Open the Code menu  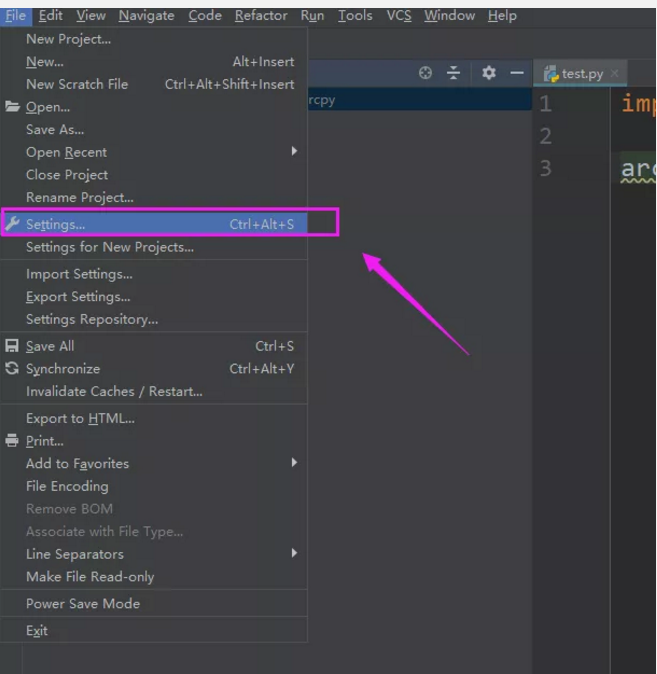(205, 16)
